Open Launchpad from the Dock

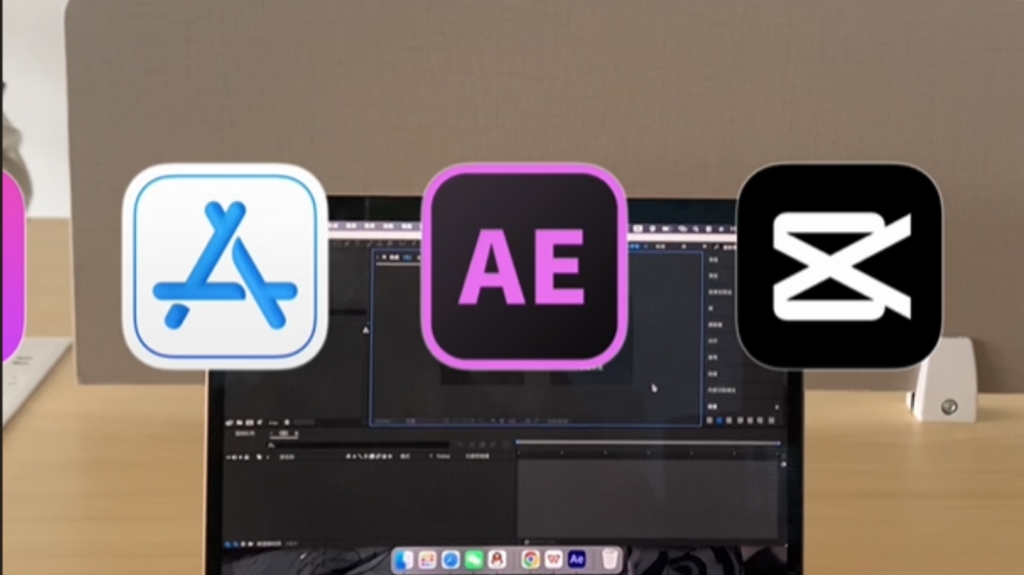point(427,560)
